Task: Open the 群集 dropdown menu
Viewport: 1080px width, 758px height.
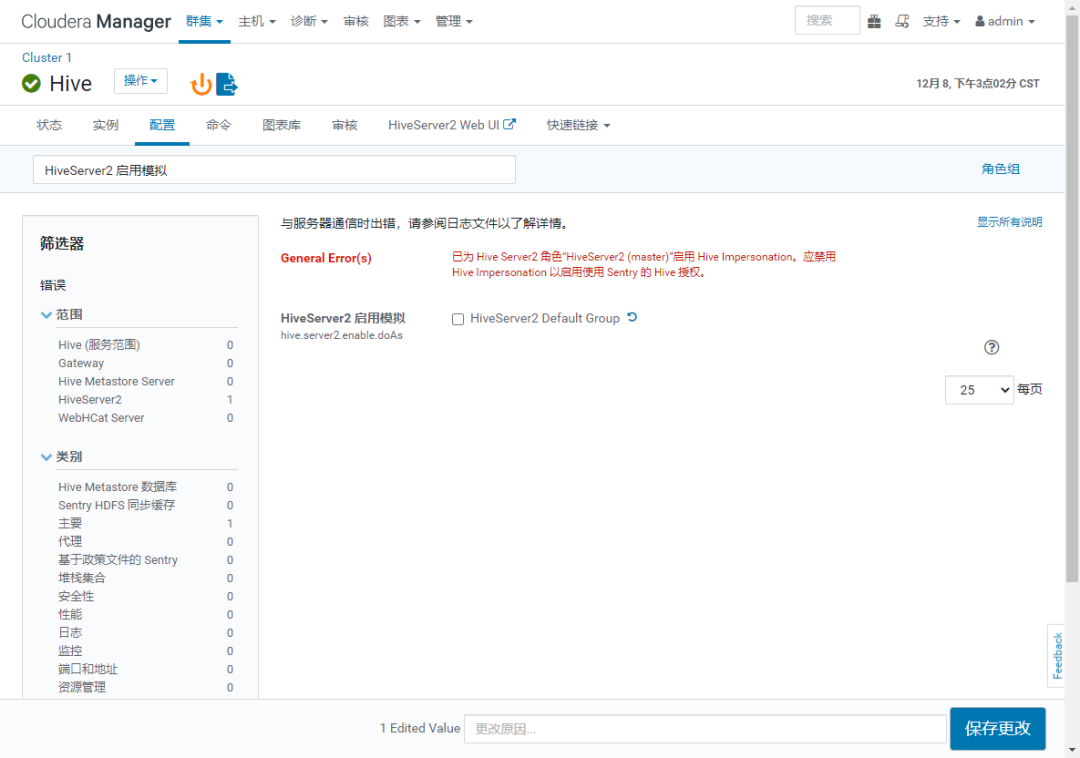Action: [205, 21]
